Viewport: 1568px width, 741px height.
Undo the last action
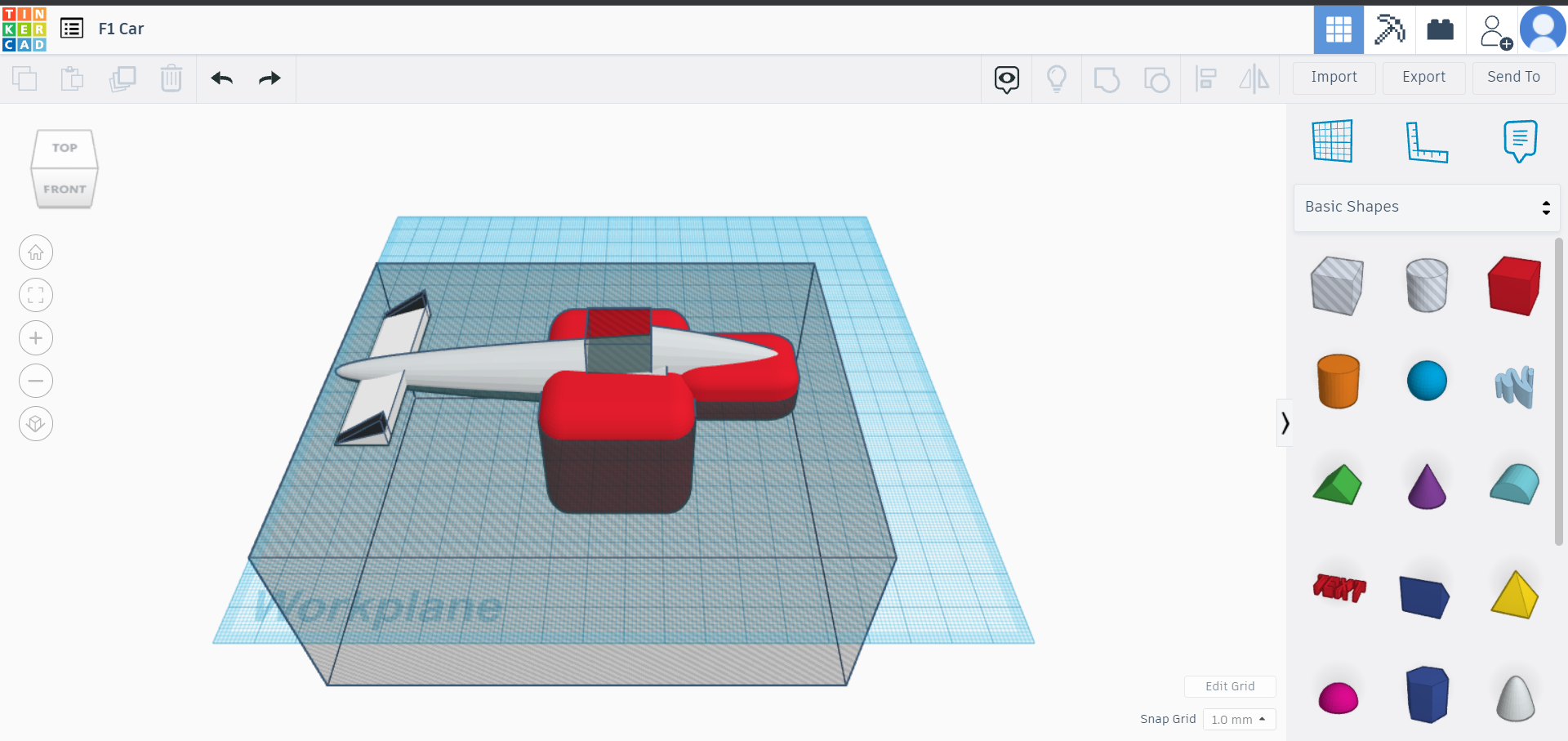click(222, 78)
